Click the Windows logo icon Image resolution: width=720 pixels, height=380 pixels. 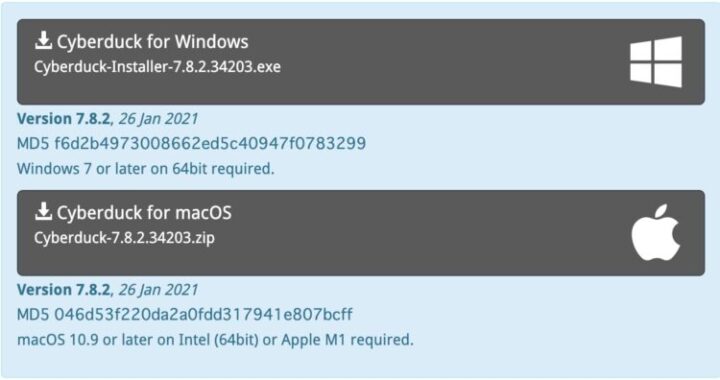coord(656,62)
